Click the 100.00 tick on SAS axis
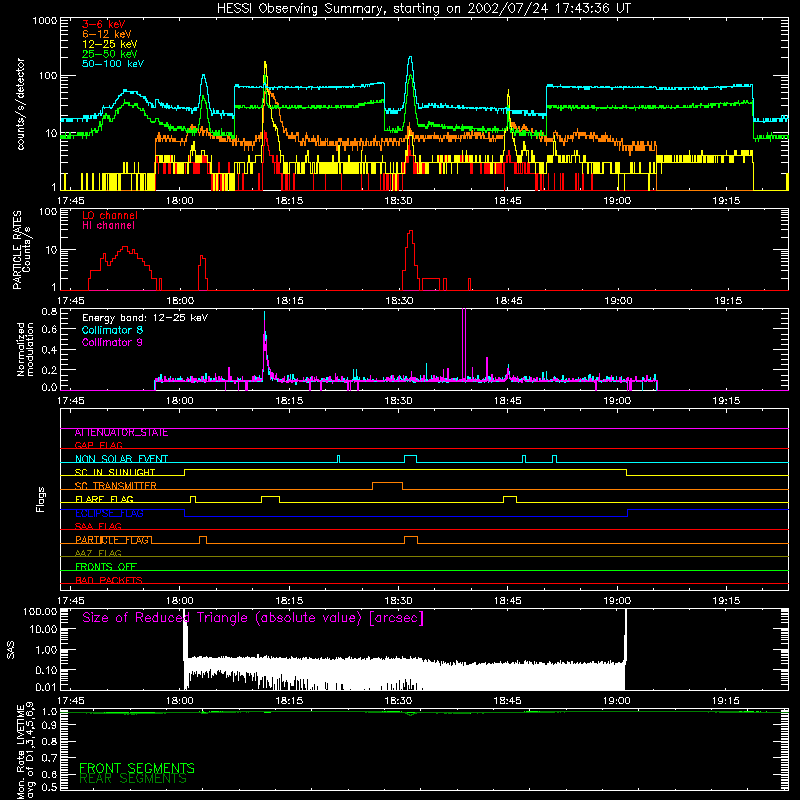 (40, 611)
